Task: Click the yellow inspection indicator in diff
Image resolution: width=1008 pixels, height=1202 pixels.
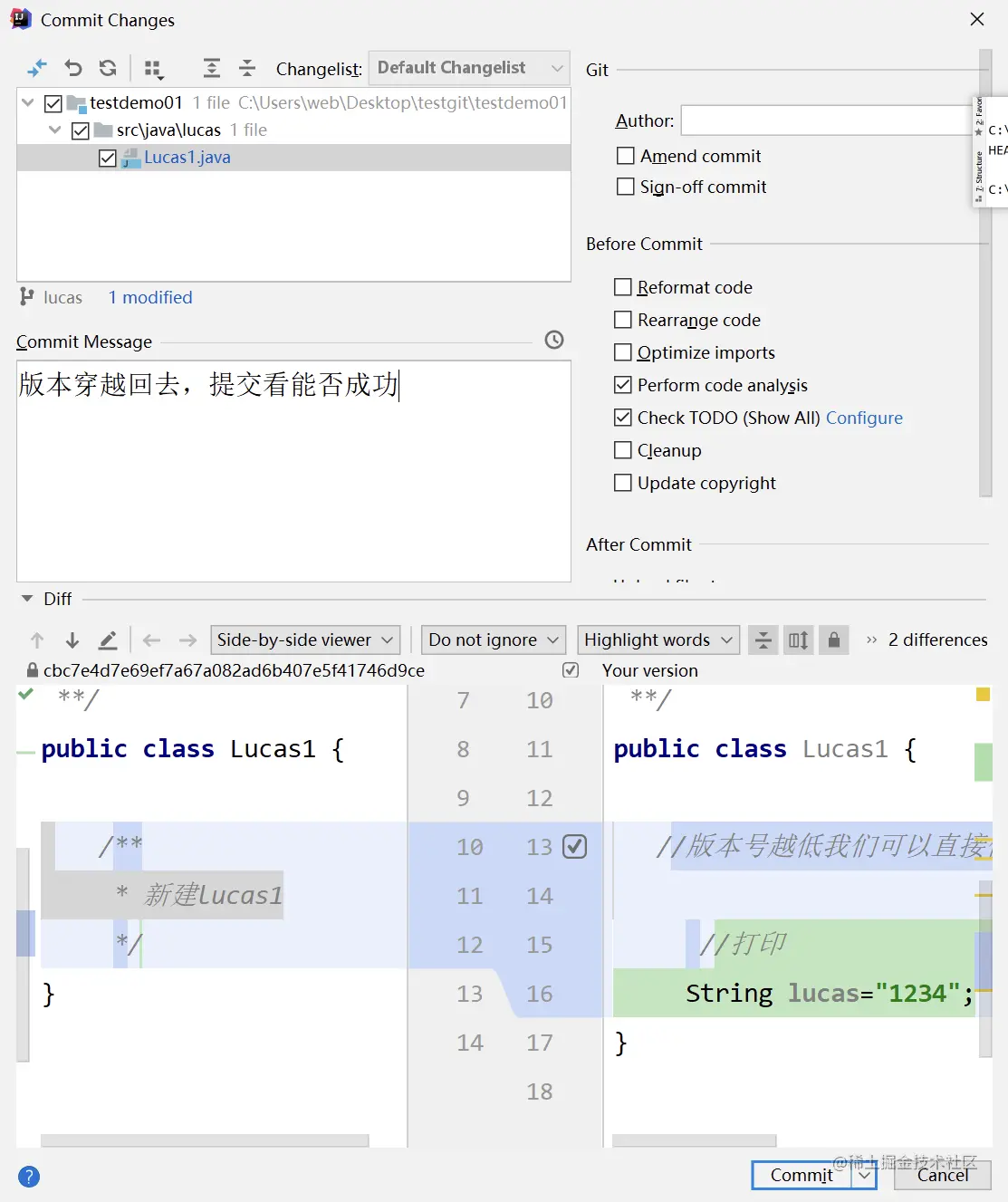Action: [x=983, y=695]
